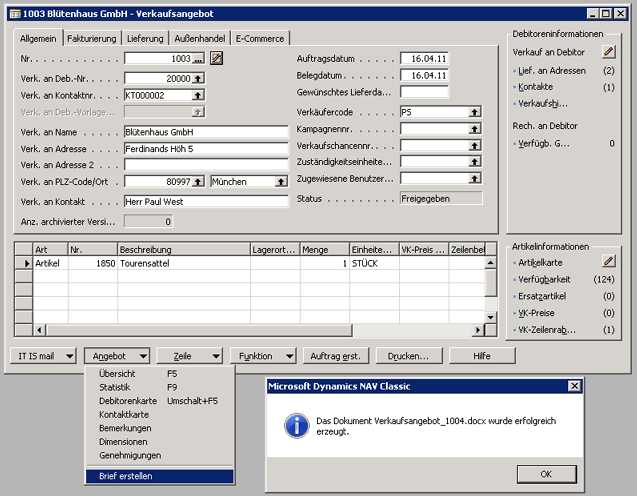Viewport: 637px width, 496px height.
Task: Open lookup arrow of Verkaufschancennr. field
Action: 474,145
